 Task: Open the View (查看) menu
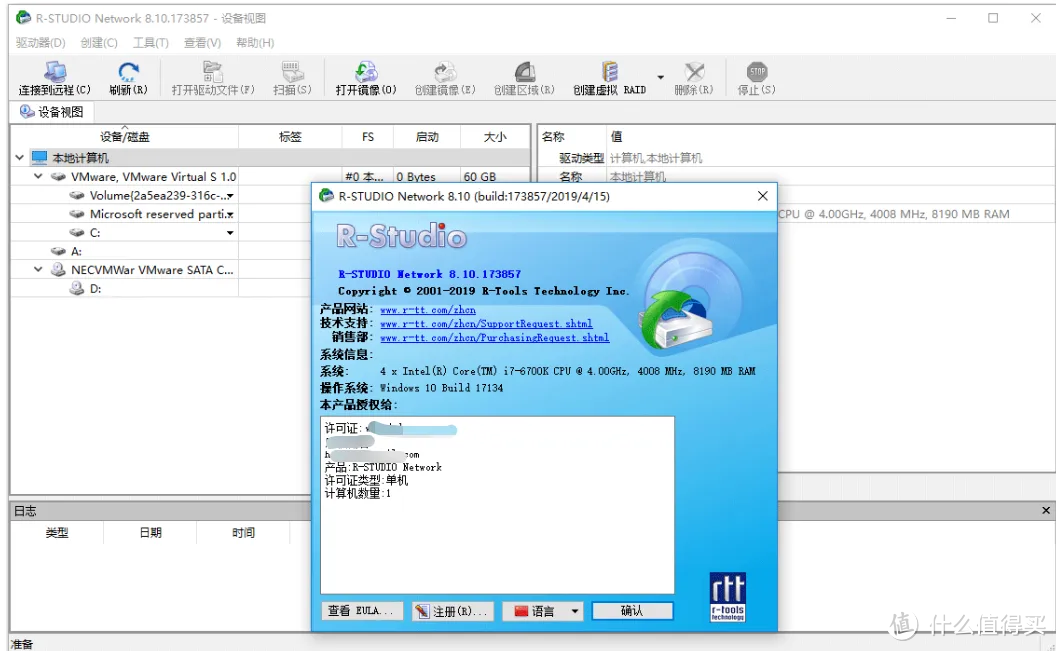tap(202, 42)
